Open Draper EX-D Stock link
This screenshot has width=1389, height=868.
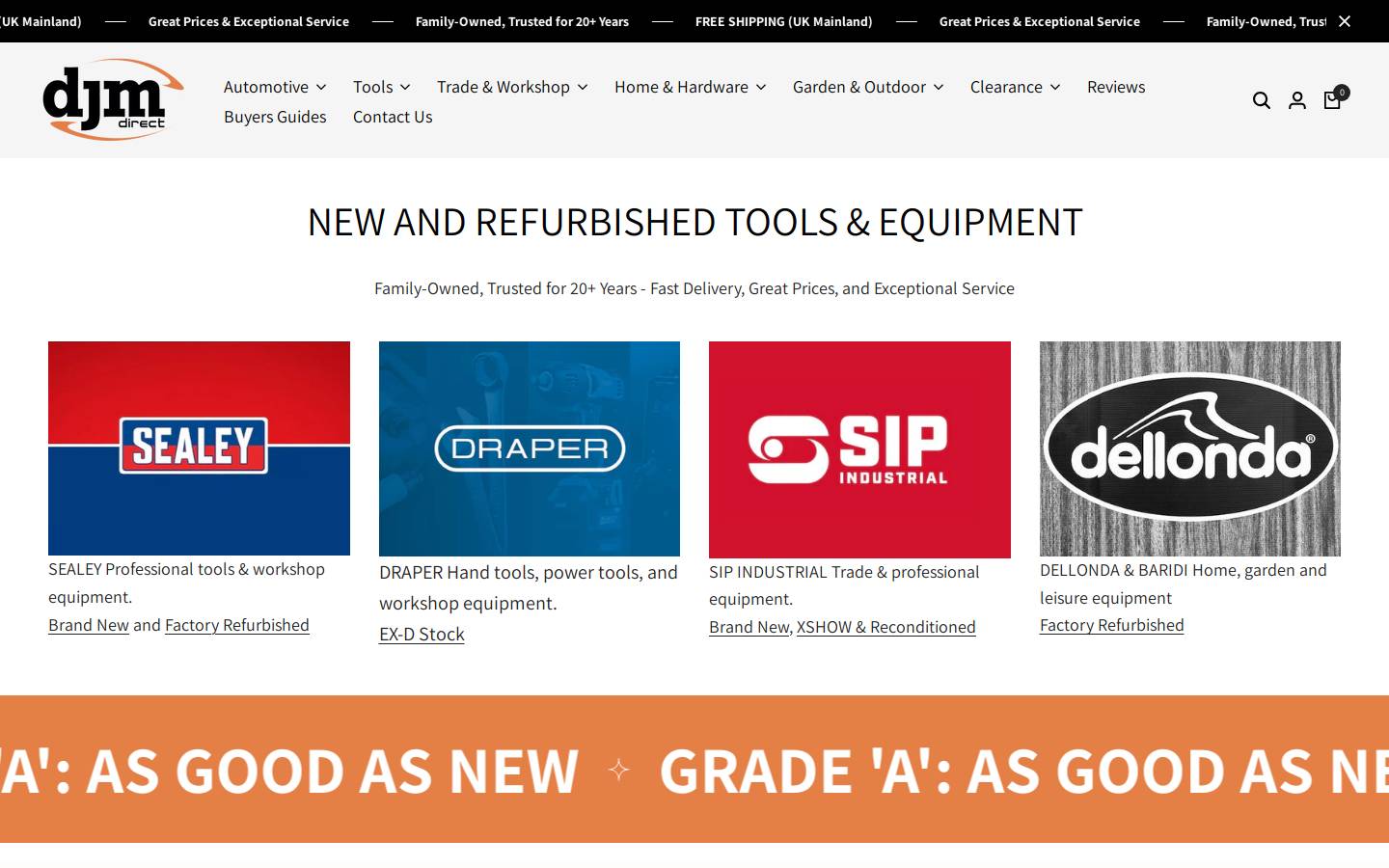tap(422, 634)
